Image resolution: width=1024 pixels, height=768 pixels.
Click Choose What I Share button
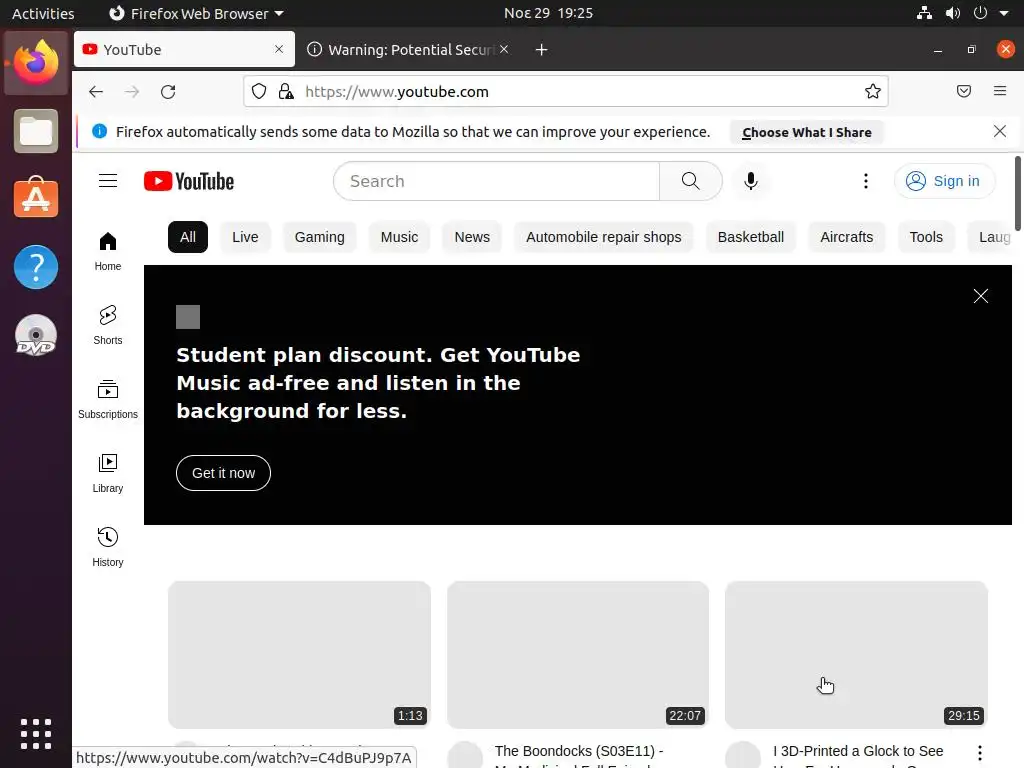coord(807,132)
